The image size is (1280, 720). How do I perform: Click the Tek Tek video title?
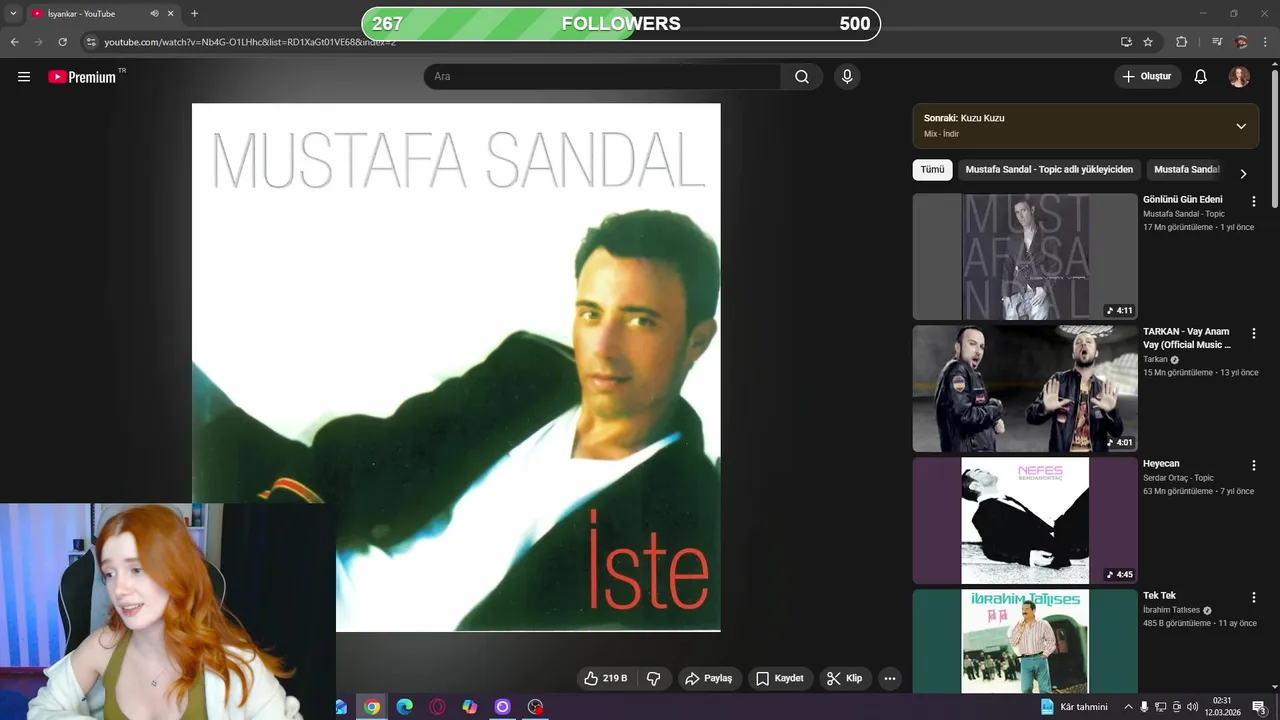(x=1159, y=596)
